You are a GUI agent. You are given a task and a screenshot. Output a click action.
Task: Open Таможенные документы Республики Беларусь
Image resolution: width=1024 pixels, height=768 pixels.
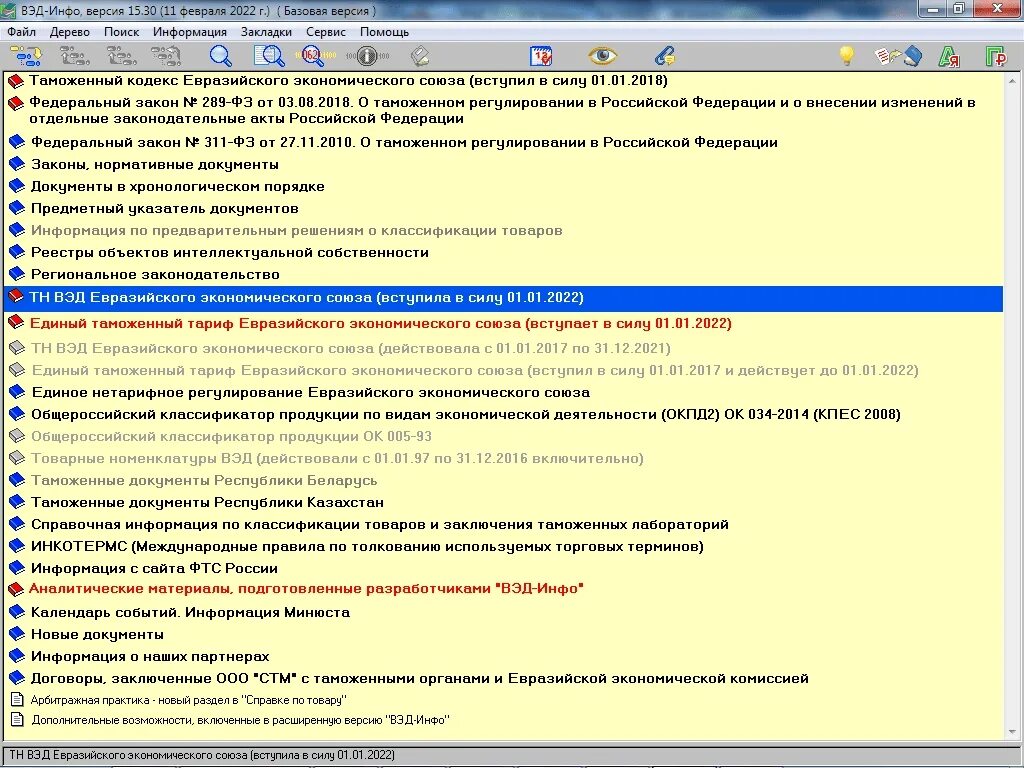(x=204, y=481)
